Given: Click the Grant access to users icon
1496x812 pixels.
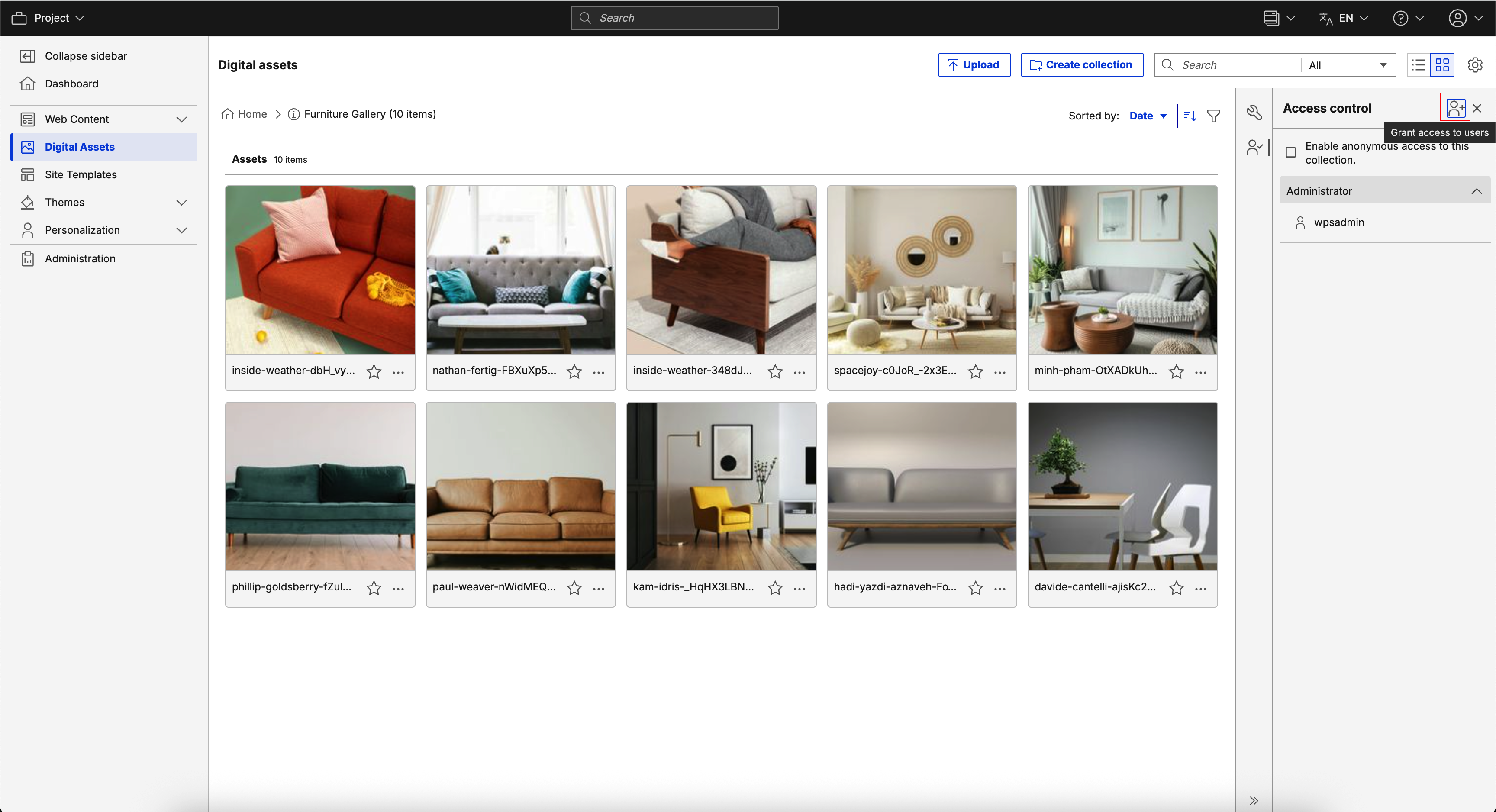Looking at the screenshot, I should [x=1455, y=108].
